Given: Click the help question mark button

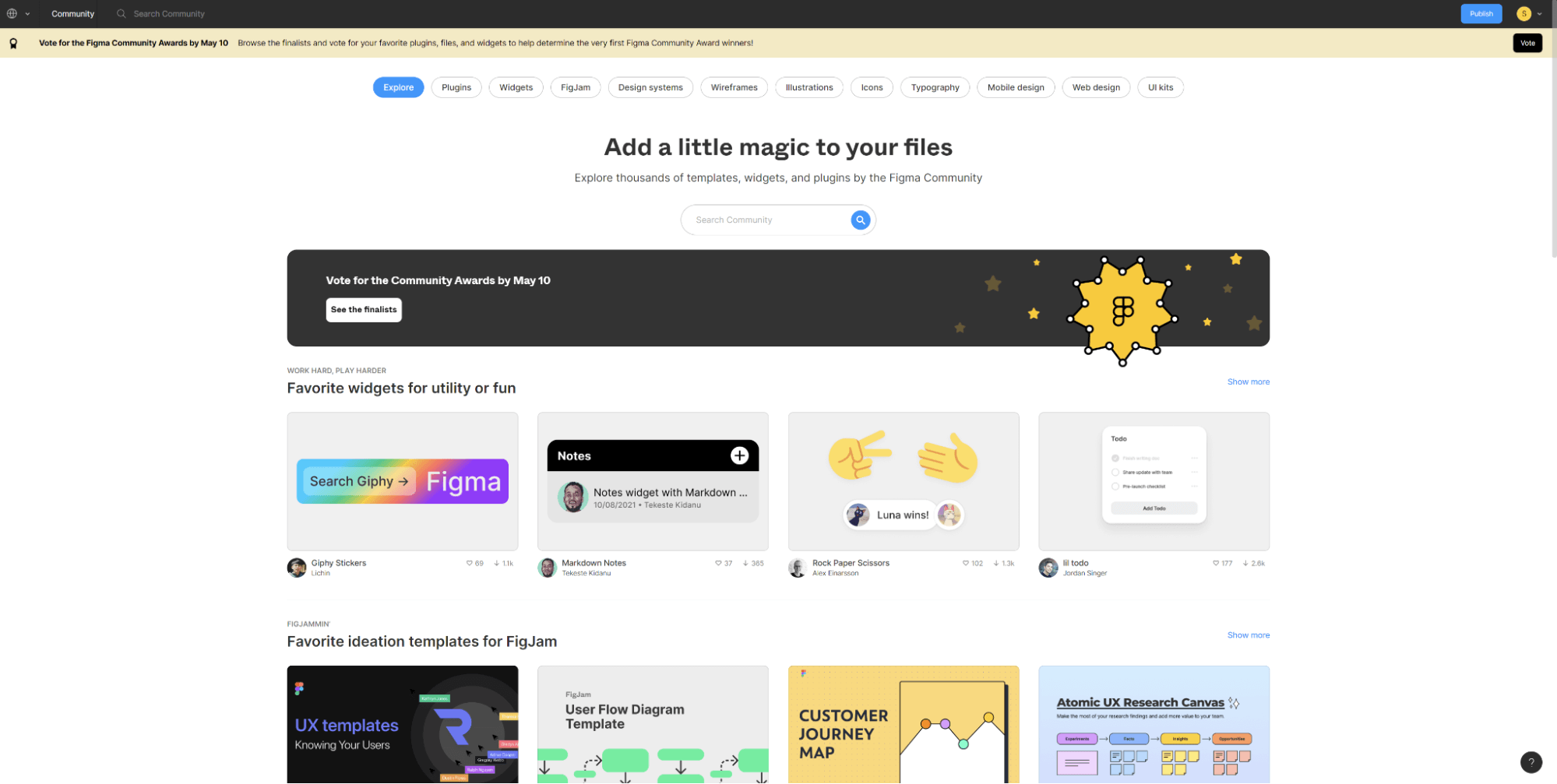Looking at the screenshot, I should [1531, 762].
